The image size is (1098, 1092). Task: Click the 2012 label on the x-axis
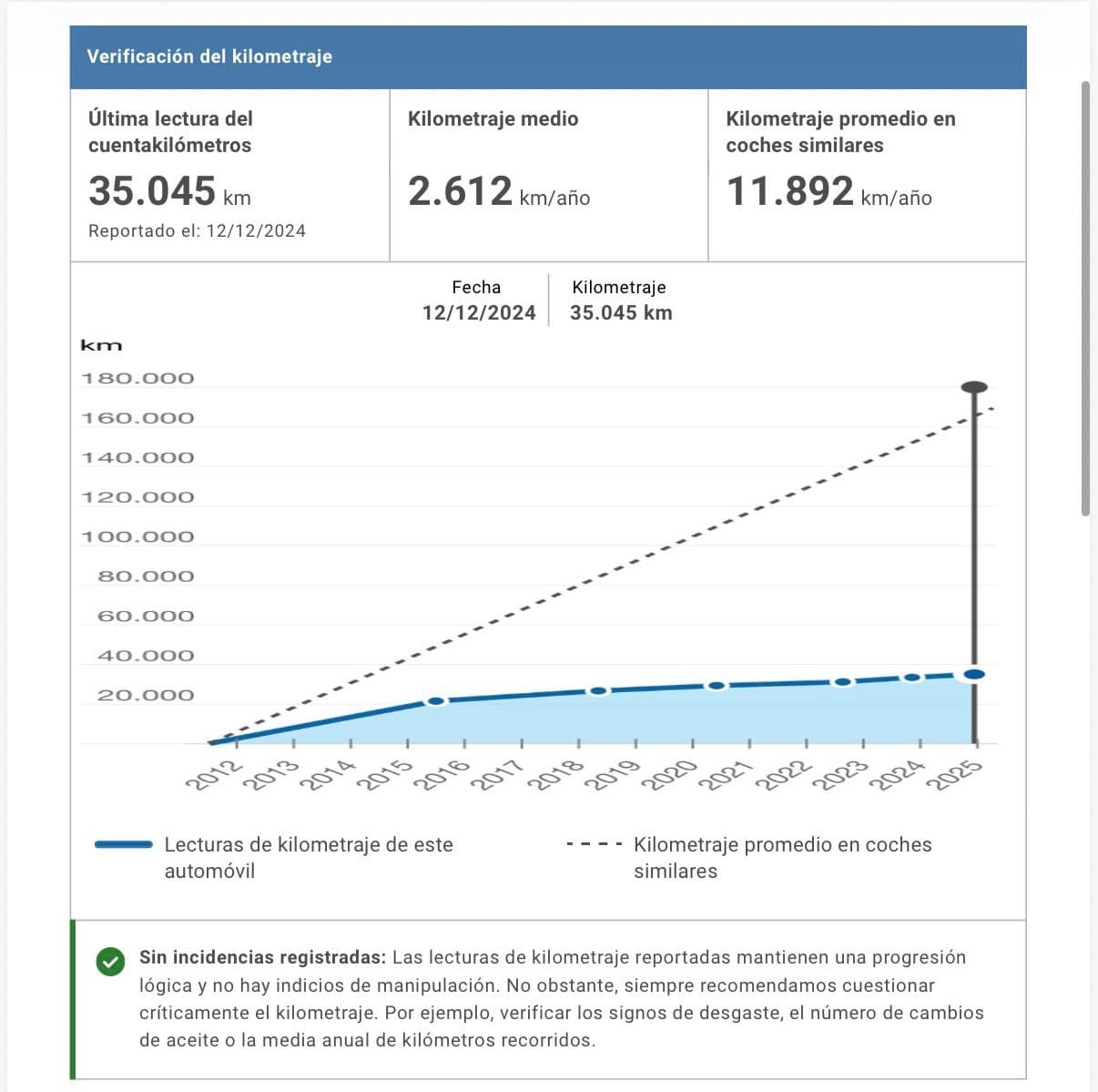pyautogui.click(x=214, y=778)
